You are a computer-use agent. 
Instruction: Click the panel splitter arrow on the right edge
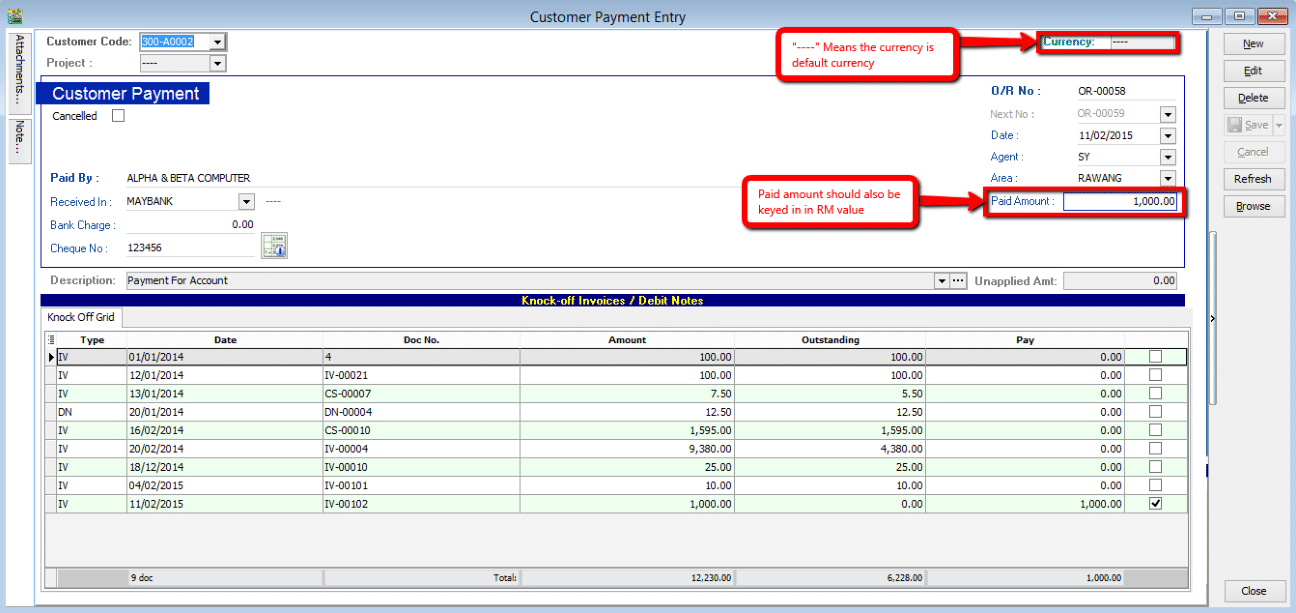(1212, 318)
